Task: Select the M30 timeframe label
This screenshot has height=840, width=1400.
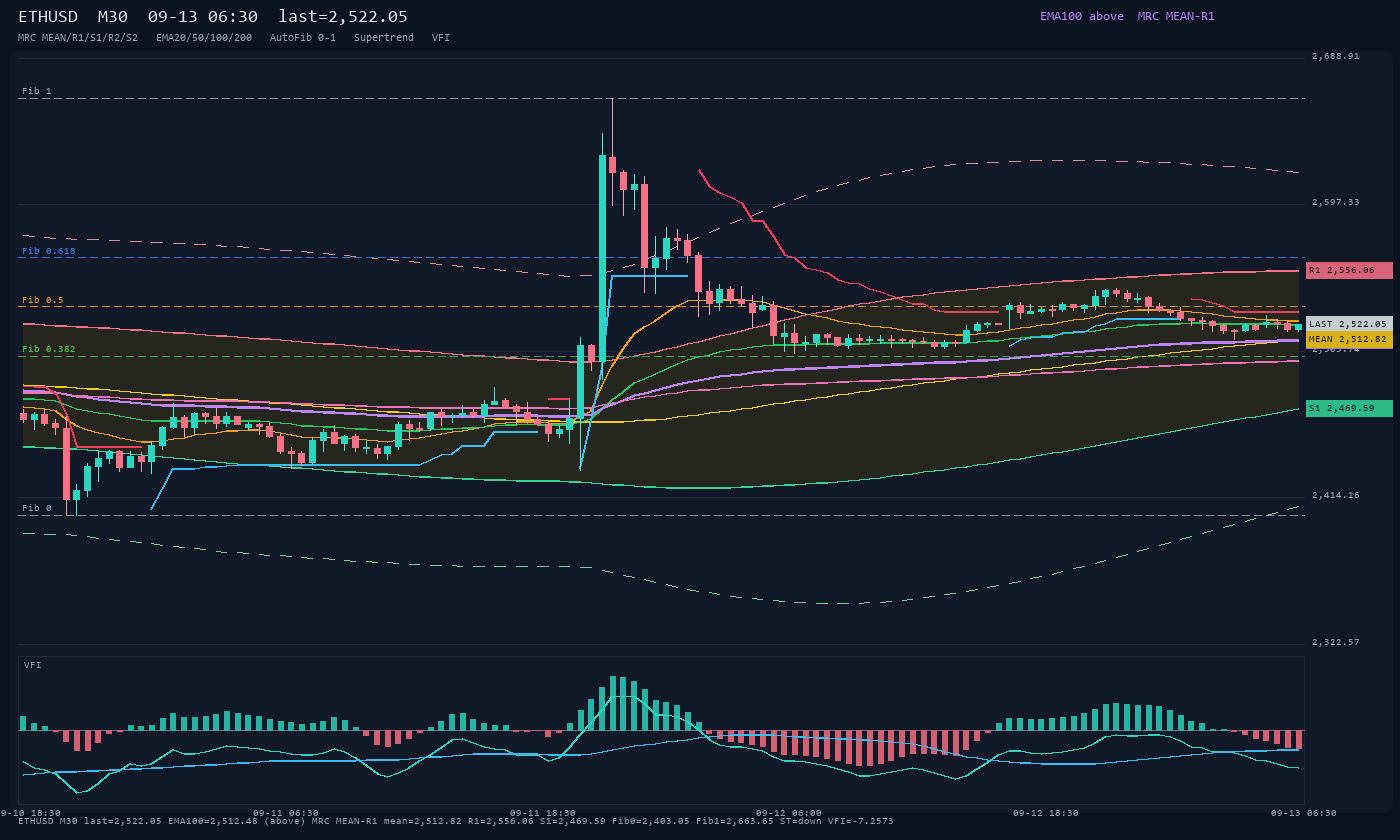Action: click(113, 17)
